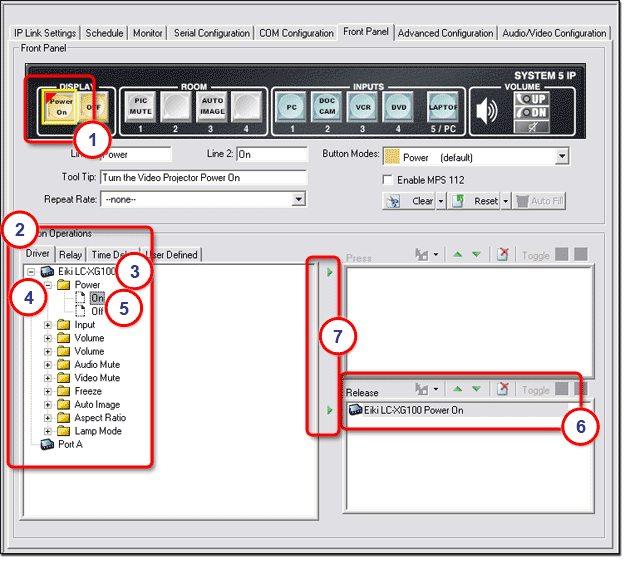Screen dimensions: 630x564
Task: Click the volume speaker icon
Action: 487,110
